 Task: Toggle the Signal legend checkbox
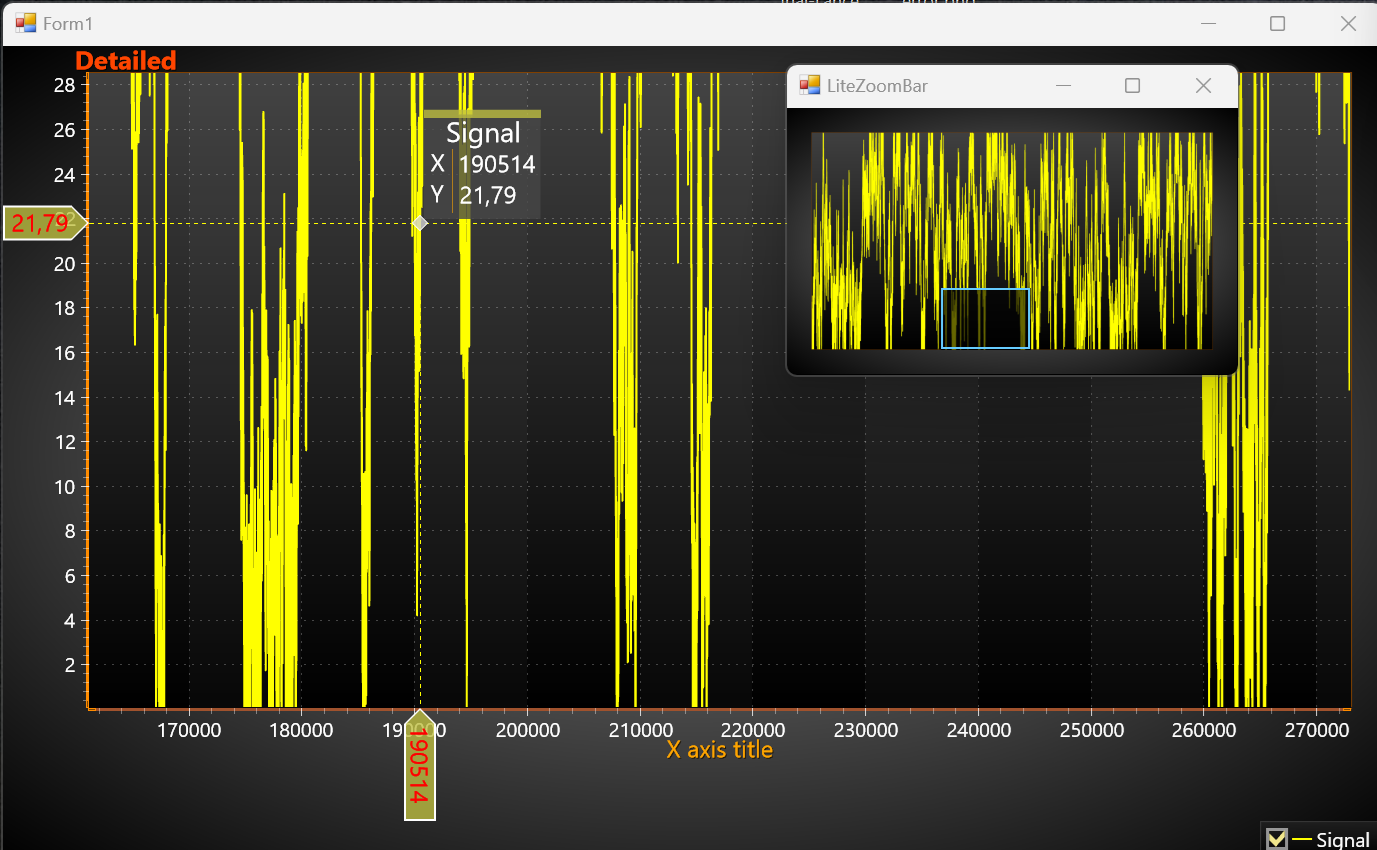(x=1276, y=838)
